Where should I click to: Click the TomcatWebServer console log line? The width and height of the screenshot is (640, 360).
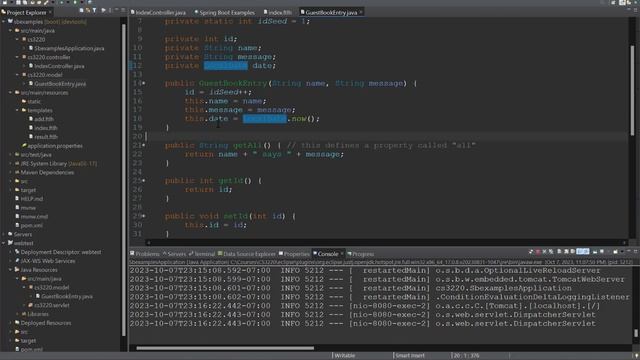378,280
